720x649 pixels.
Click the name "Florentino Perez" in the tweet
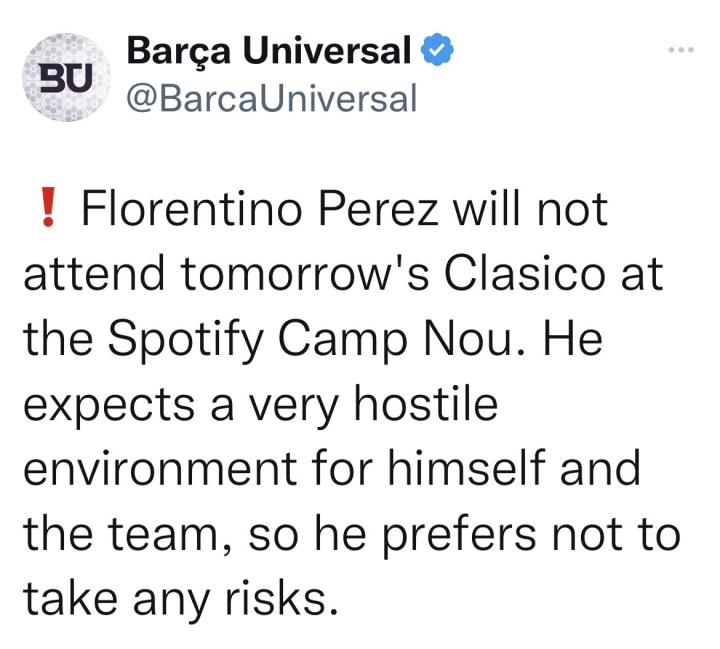(254, 210)
